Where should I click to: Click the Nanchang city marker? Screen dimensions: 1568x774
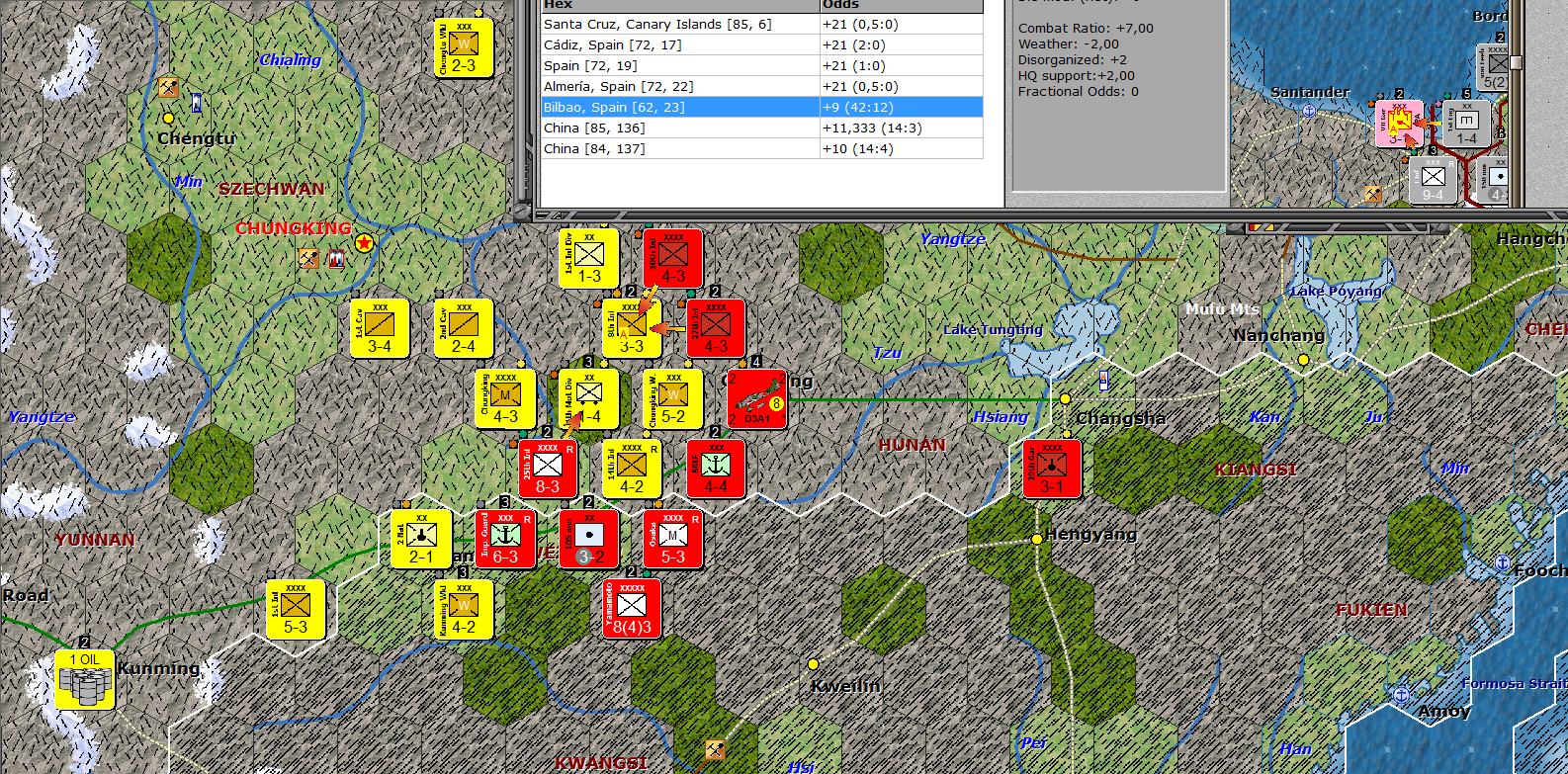(x=1303, y=359)
